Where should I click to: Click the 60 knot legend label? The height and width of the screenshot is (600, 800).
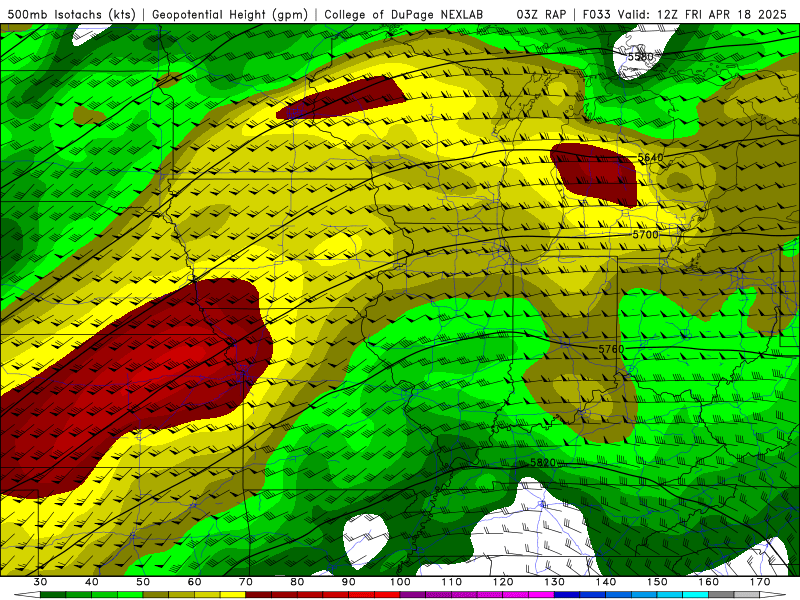[x=194, y=582]
